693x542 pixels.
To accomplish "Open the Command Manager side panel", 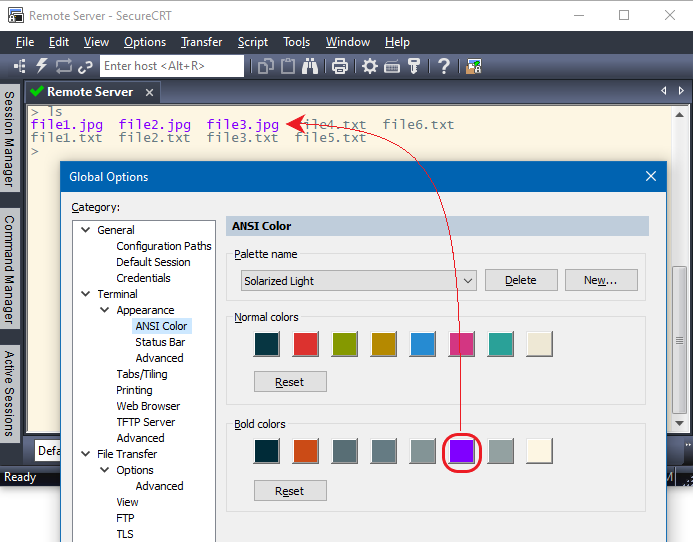I will (x=9, y=269).
